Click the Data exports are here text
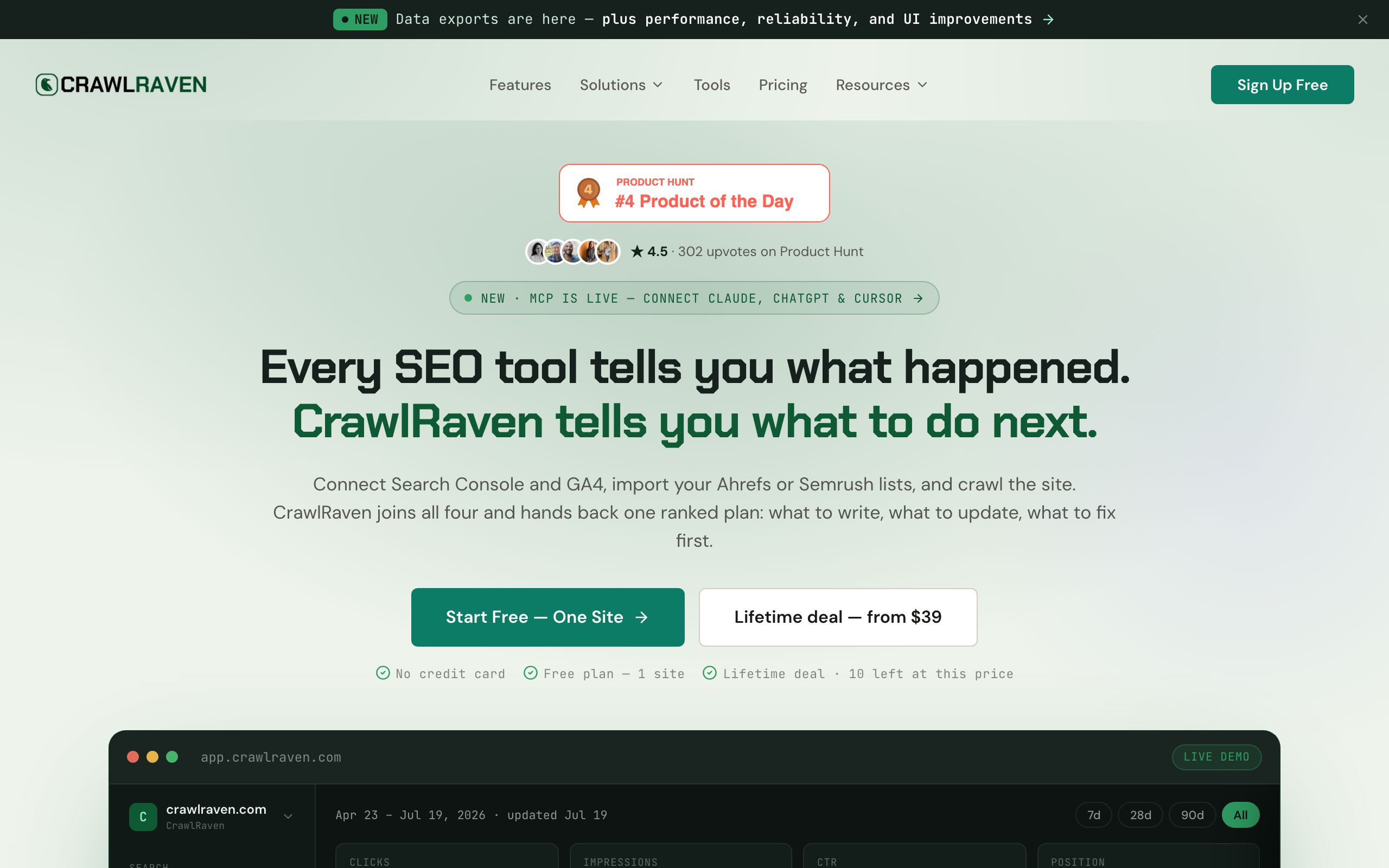The image size is (1389, 868). [486, 20]
